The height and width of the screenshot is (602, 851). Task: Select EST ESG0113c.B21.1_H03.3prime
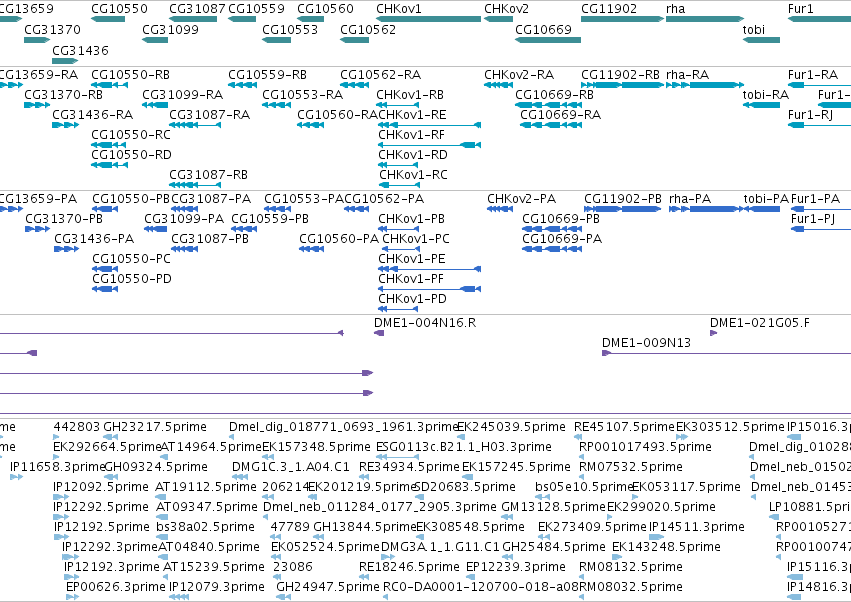pyautogui.click(x=463, y=447)
